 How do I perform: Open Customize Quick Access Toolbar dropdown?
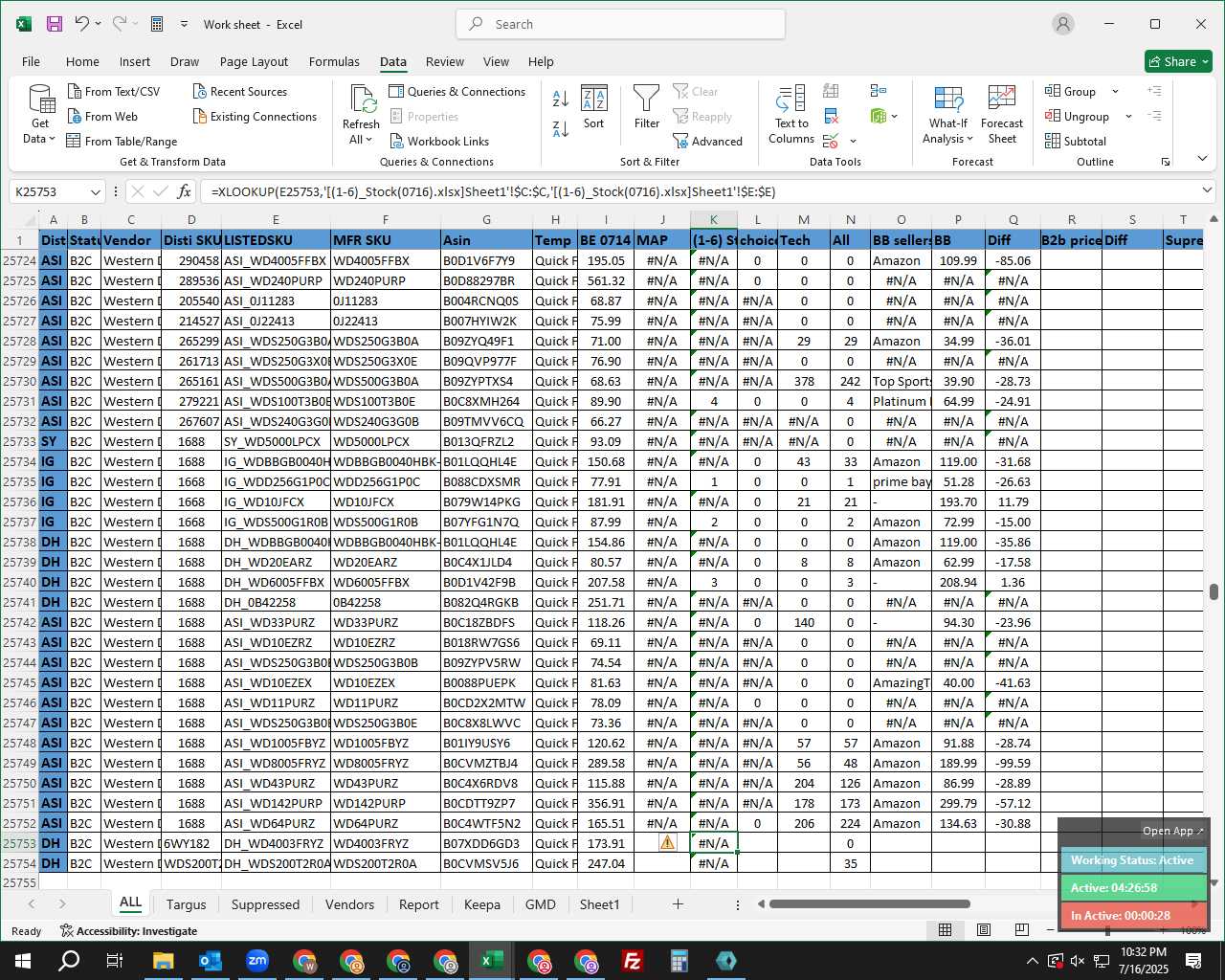point(184,24)
